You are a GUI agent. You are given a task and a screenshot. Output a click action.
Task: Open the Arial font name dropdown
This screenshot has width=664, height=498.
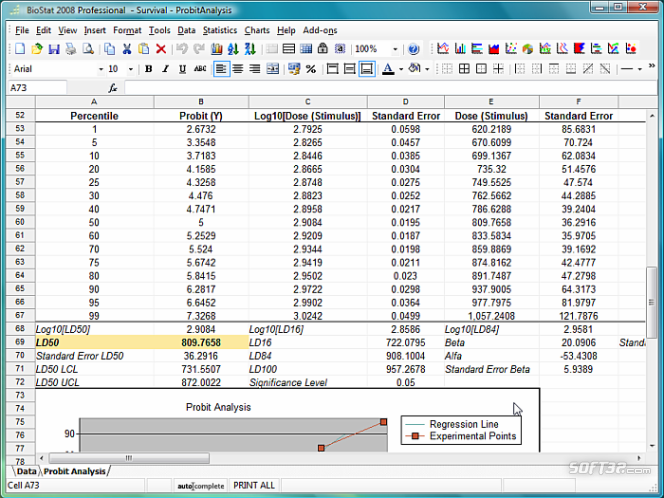101,69
